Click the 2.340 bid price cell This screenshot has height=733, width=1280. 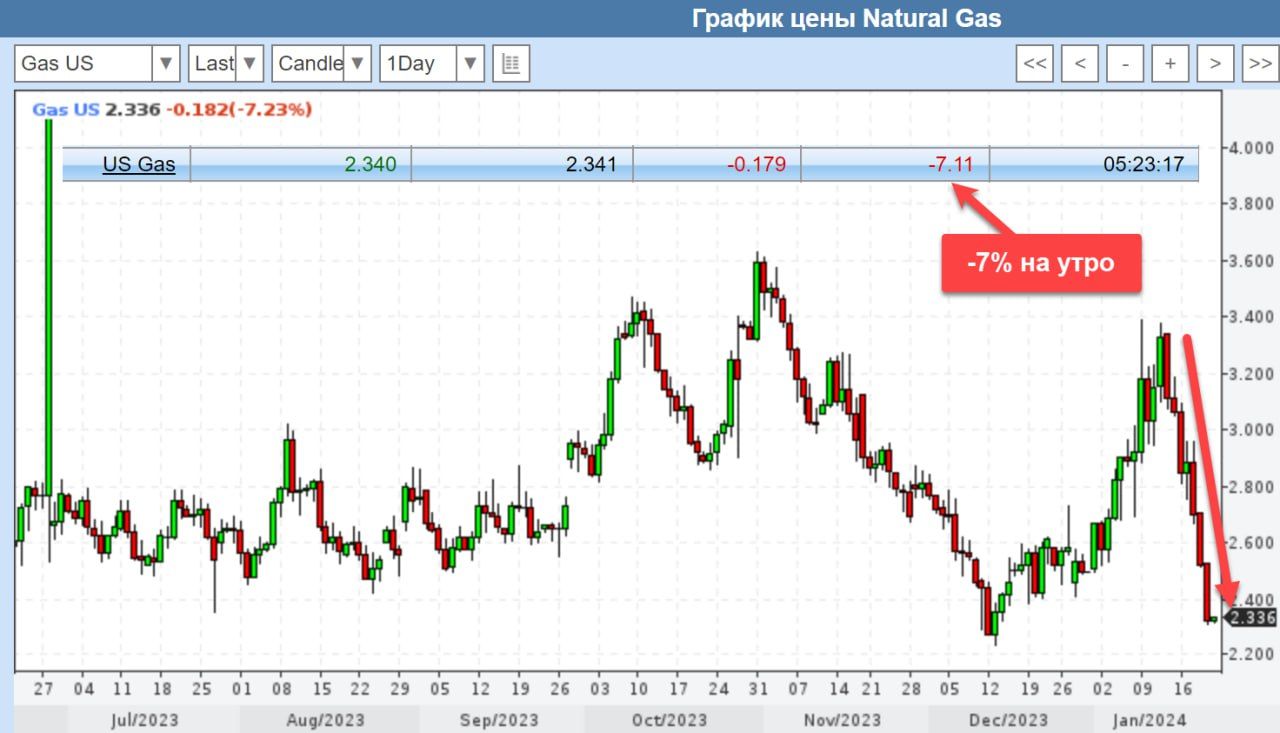(x=370, y=165)
